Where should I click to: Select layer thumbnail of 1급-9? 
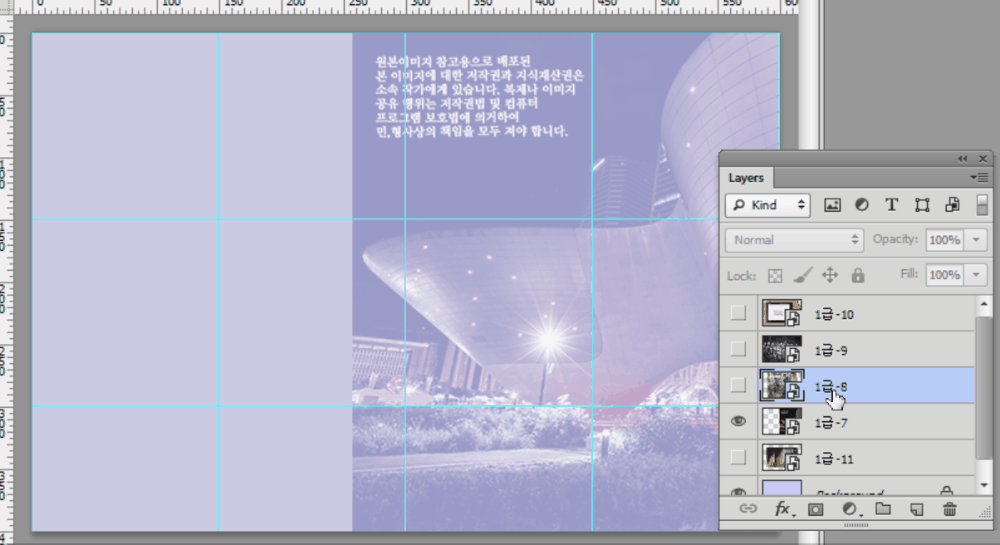(782, 349)
